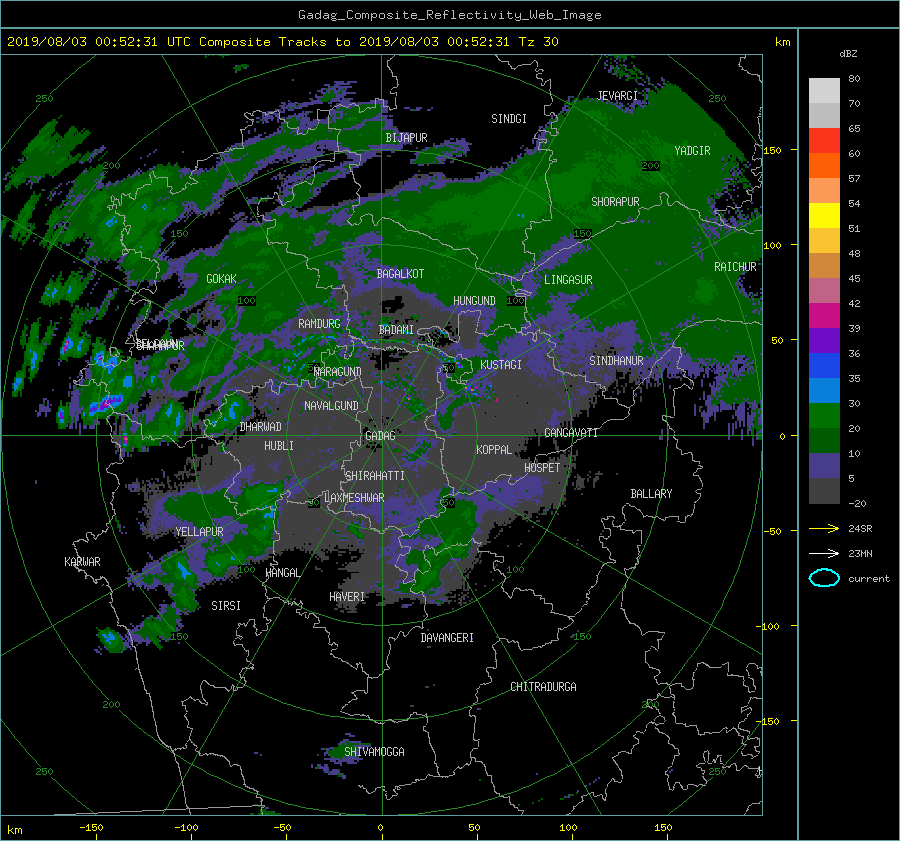Click the white 23MN arrow legend icon
The height and width of the screenshot is (841, 900).
point(824,553)
